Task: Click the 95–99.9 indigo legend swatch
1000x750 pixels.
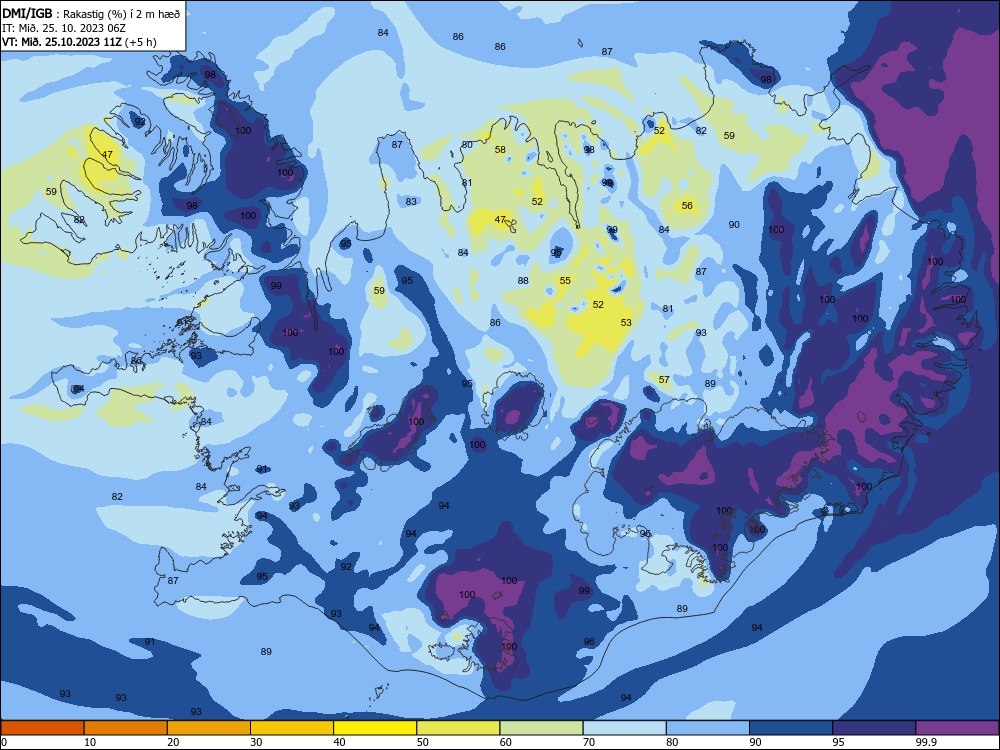Action: tap(874, 728)
